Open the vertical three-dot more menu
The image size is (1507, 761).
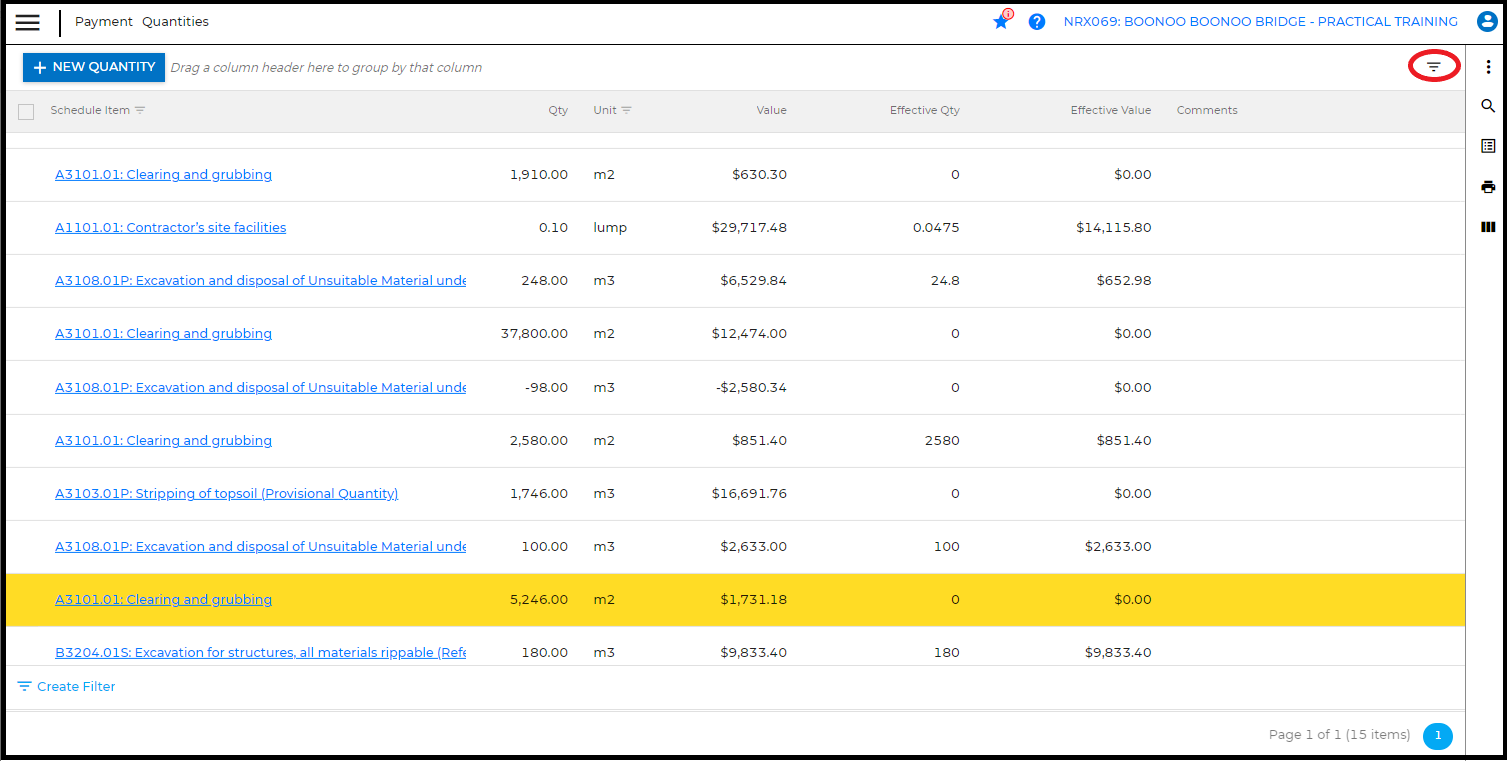(1488, 67)
